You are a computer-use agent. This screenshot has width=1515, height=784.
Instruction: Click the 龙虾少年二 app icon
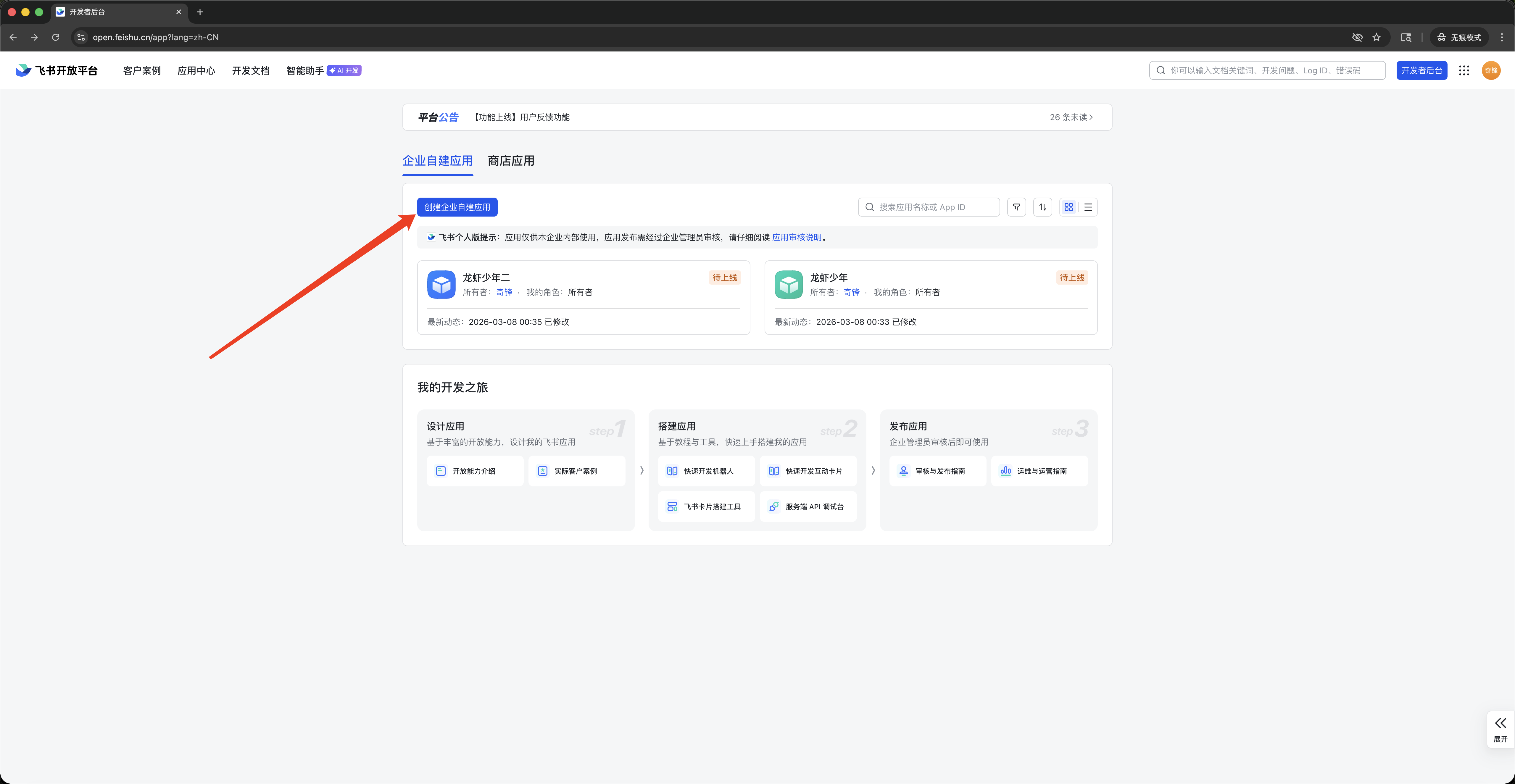(x=441, y=285)
